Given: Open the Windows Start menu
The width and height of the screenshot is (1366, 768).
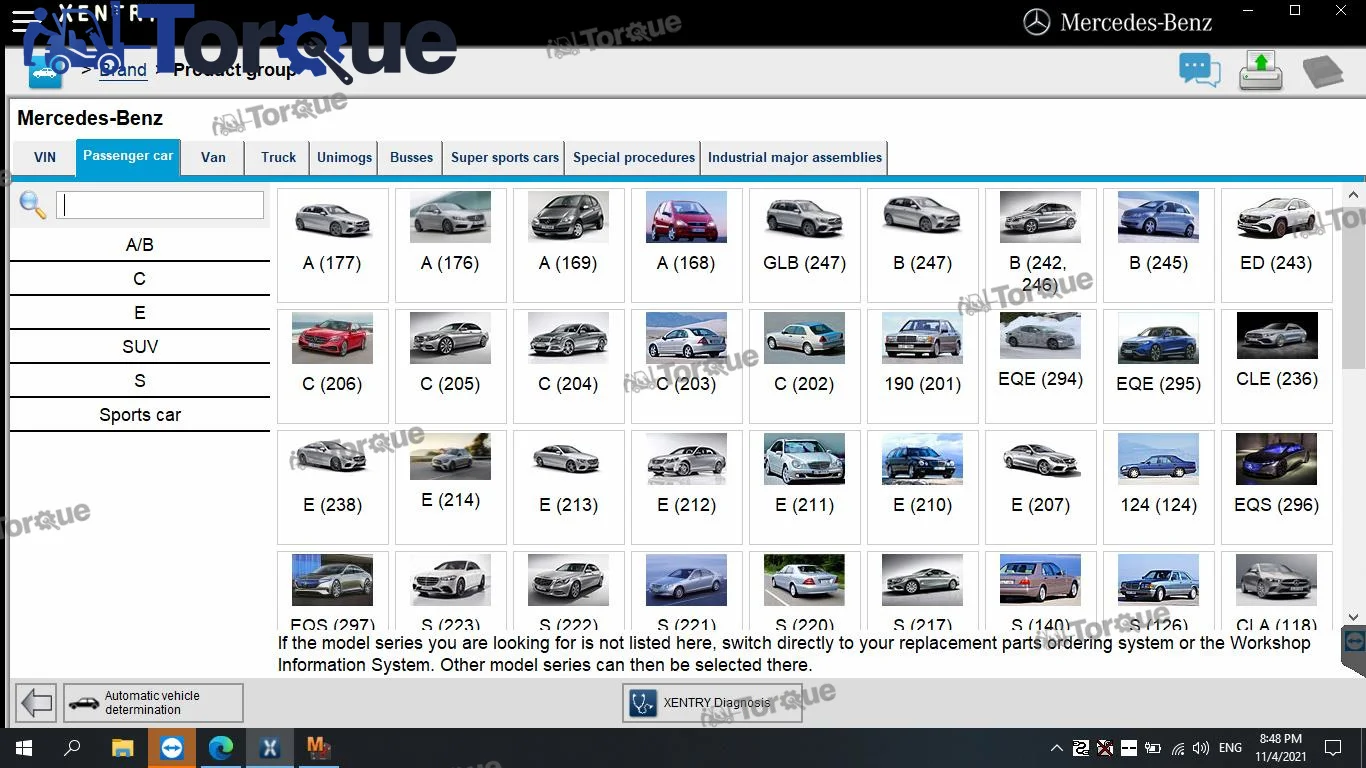Looking at the screenshot, I should (x=23, y=747).
